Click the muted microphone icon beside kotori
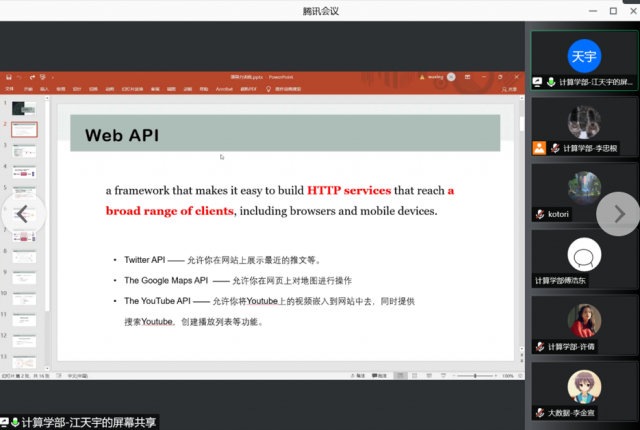The height and width of the screenshot is (430, 640). tap(541, 214)
